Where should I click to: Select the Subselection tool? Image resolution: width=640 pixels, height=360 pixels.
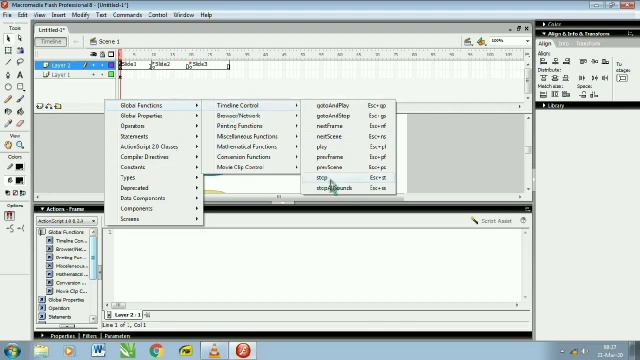(20, 39)
